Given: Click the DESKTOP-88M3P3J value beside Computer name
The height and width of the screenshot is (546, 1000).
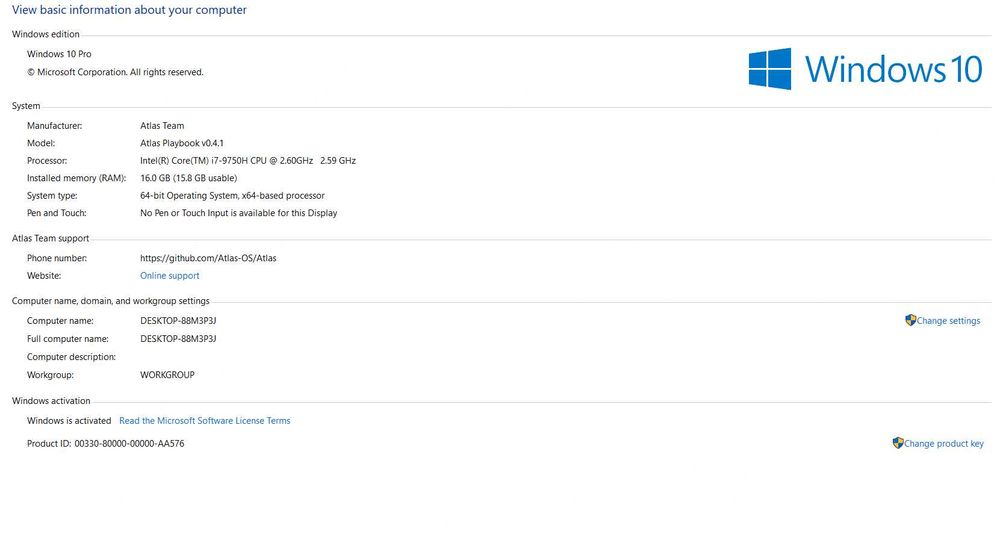Looking at the screenshot, I should pyautogui.click(x=178, y=321).
